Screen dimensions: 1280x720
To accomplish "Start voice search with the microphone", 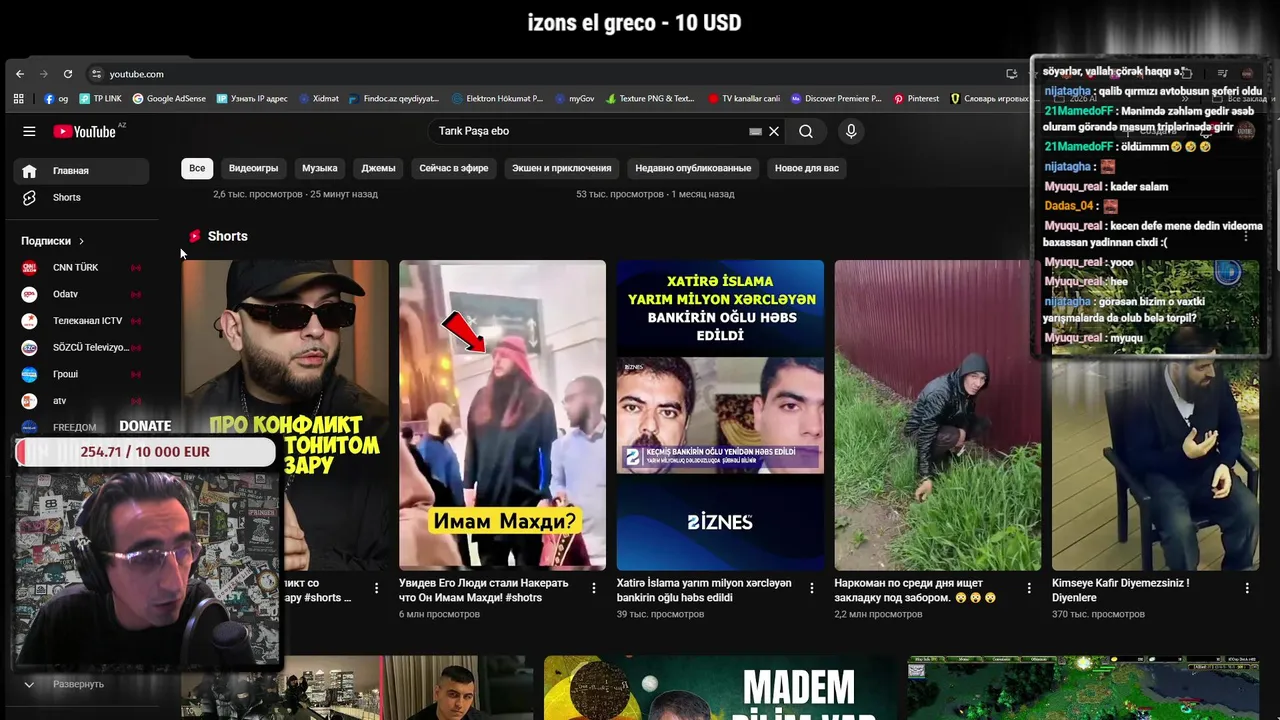I will click(x=851, y=131).
